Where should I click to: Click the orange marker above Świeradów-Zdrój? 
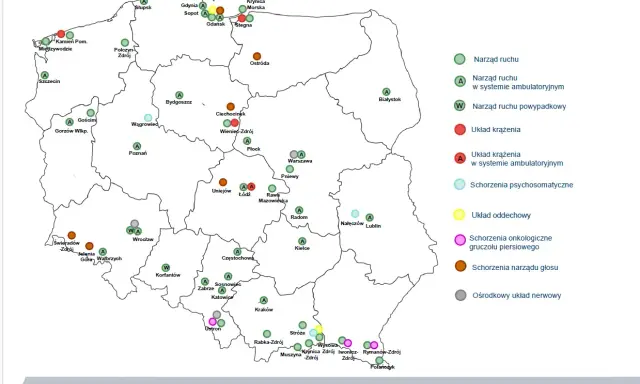pos(71,235)
